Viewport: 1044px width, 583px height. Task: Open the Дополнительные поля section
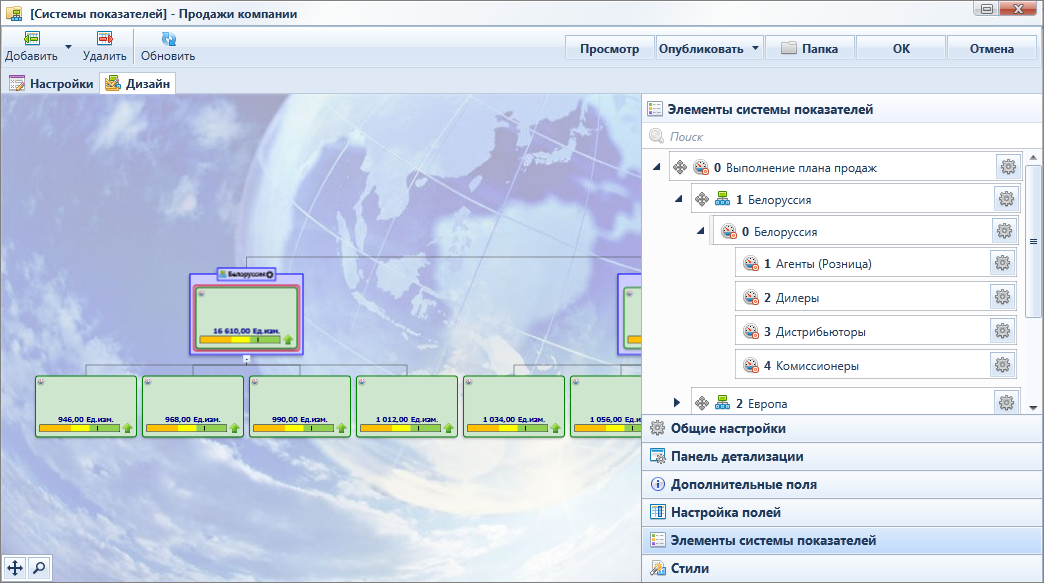(842, 485)
